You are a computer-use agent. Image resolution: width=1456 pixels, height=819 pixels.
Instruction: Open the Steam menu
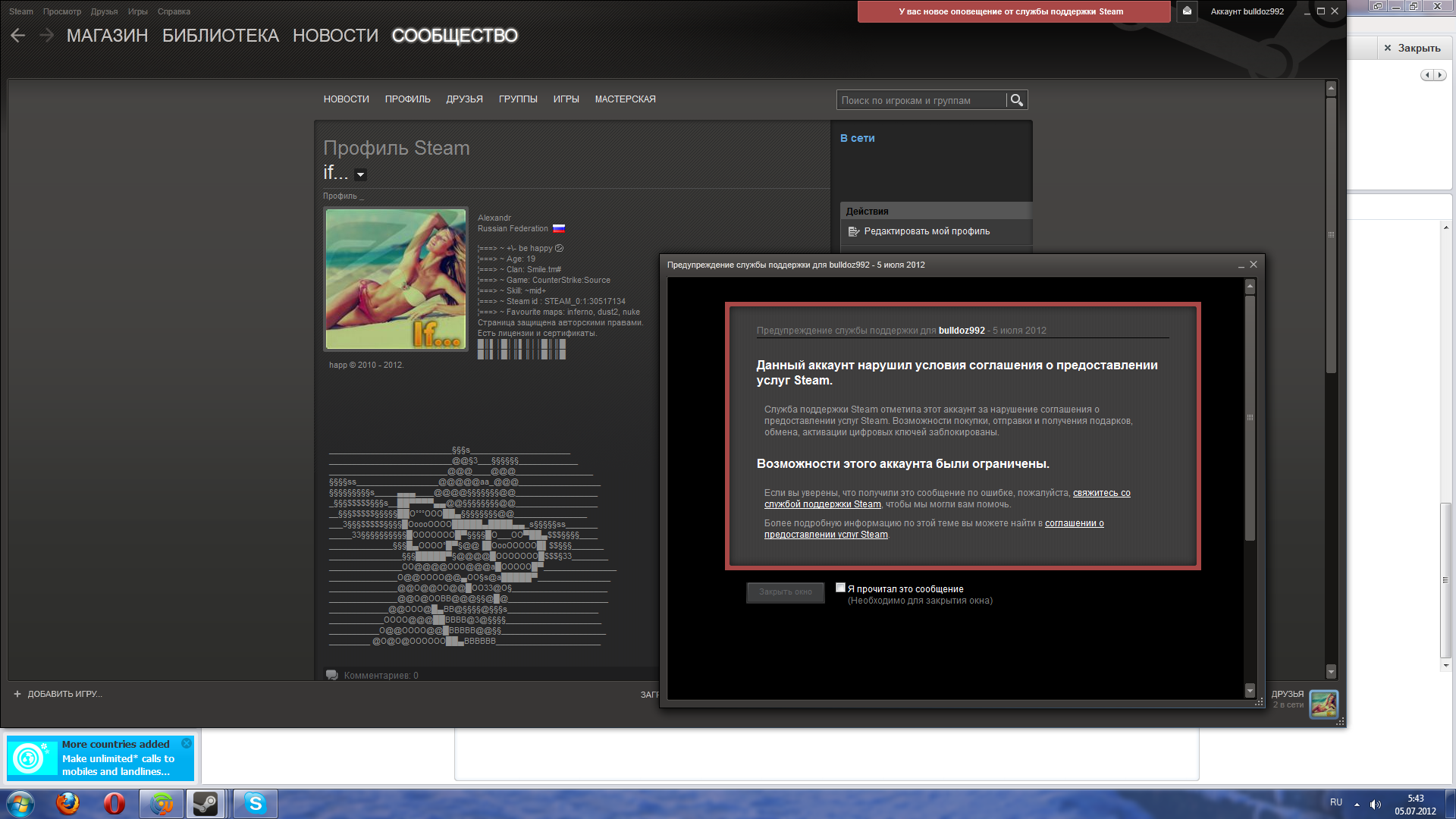click(21, 11)
